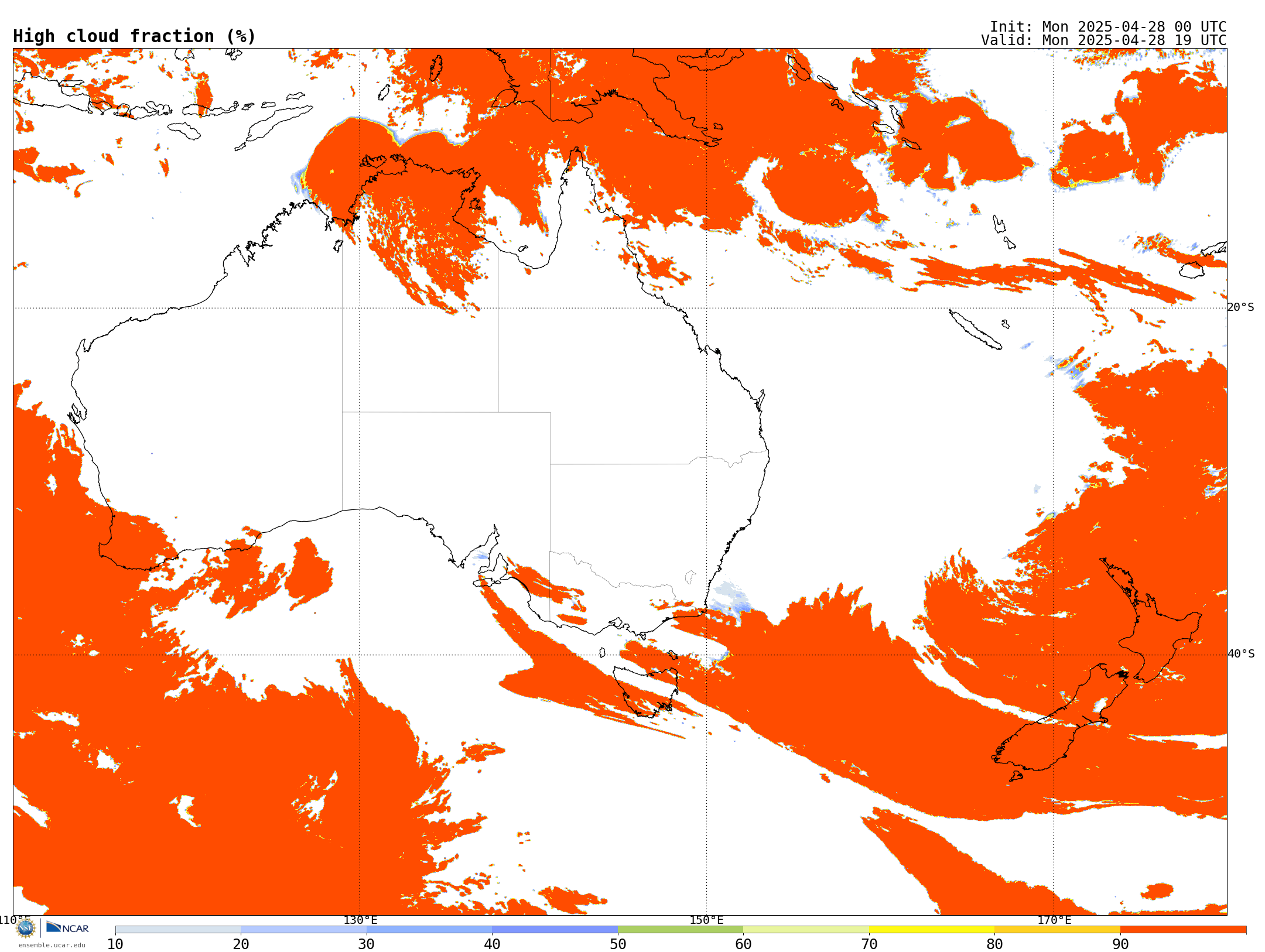Click the 60–70 pale yellow colorbar segment

point(806,930)
